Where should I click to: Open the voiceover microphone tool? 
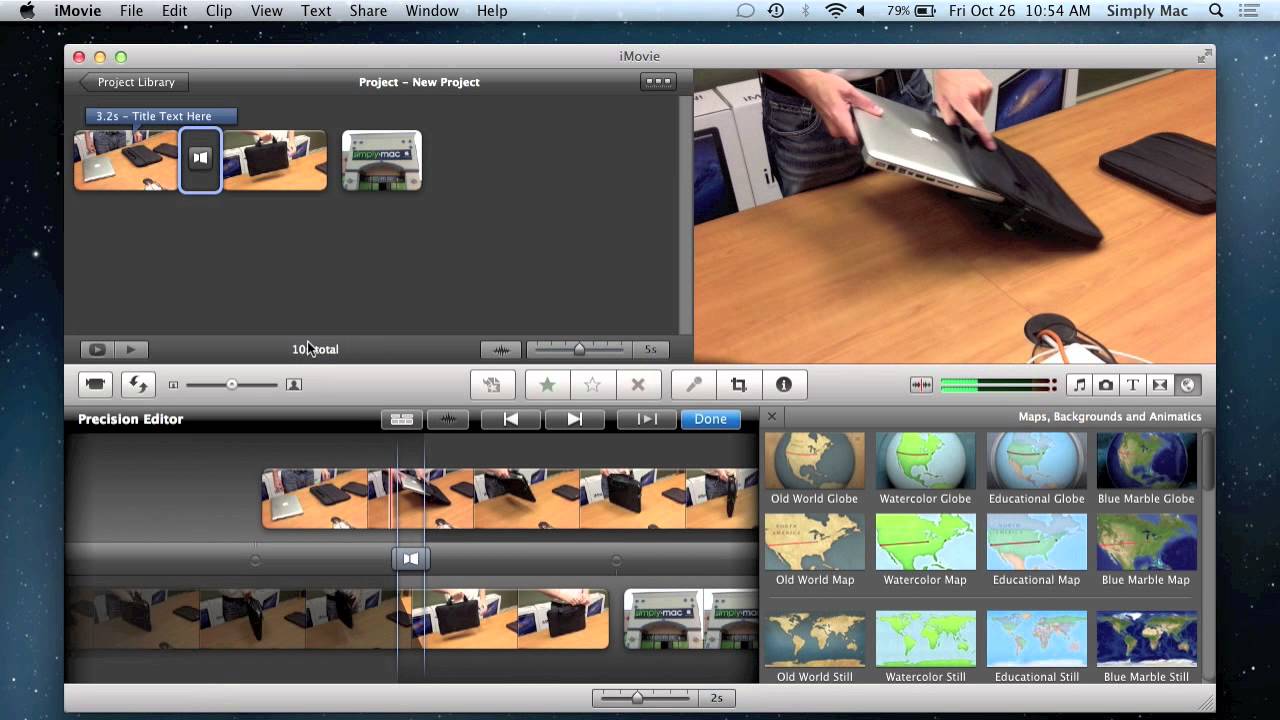pyautogui.click(x=693, y=384)
